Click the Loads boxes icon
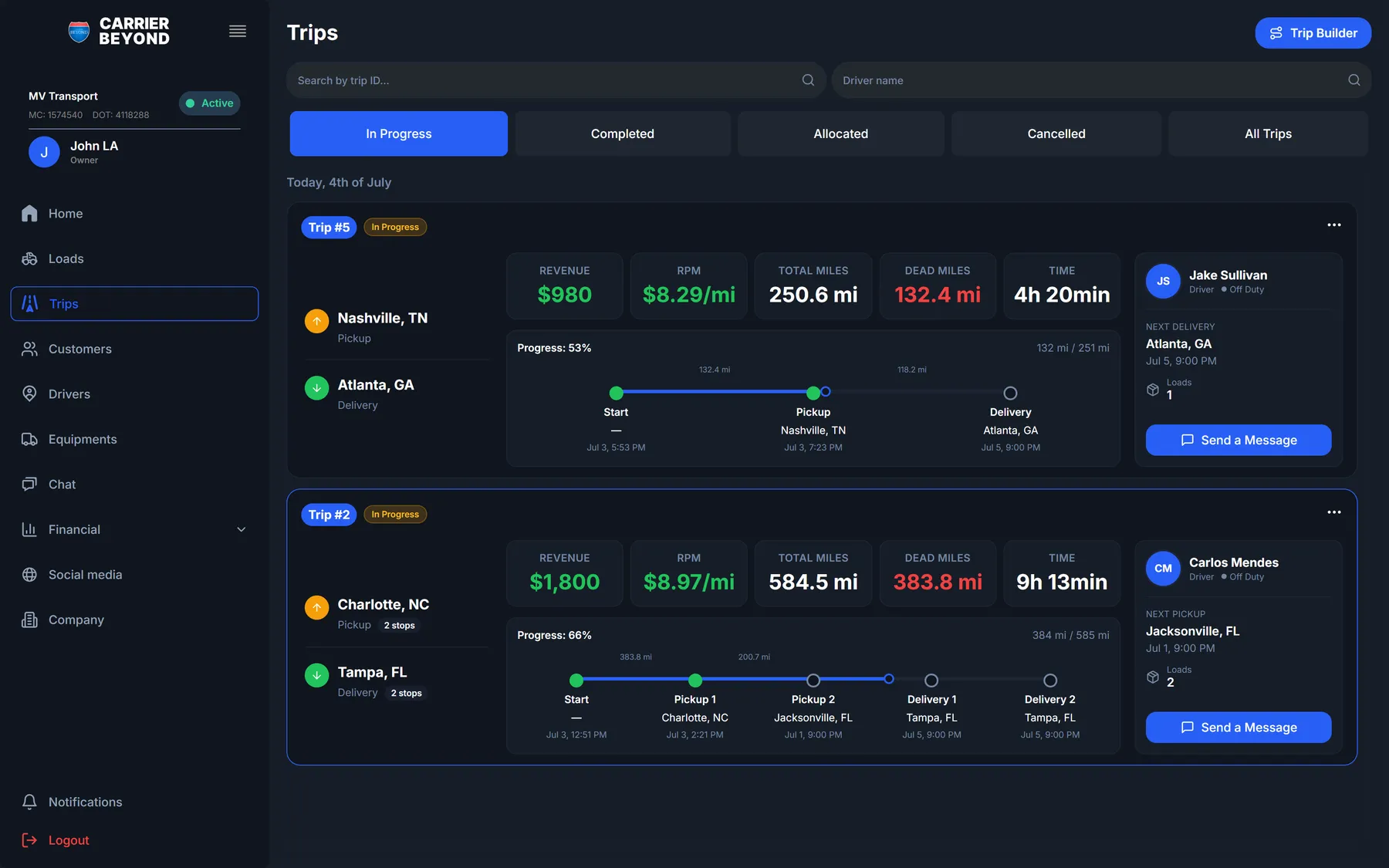 pos(29,258)
